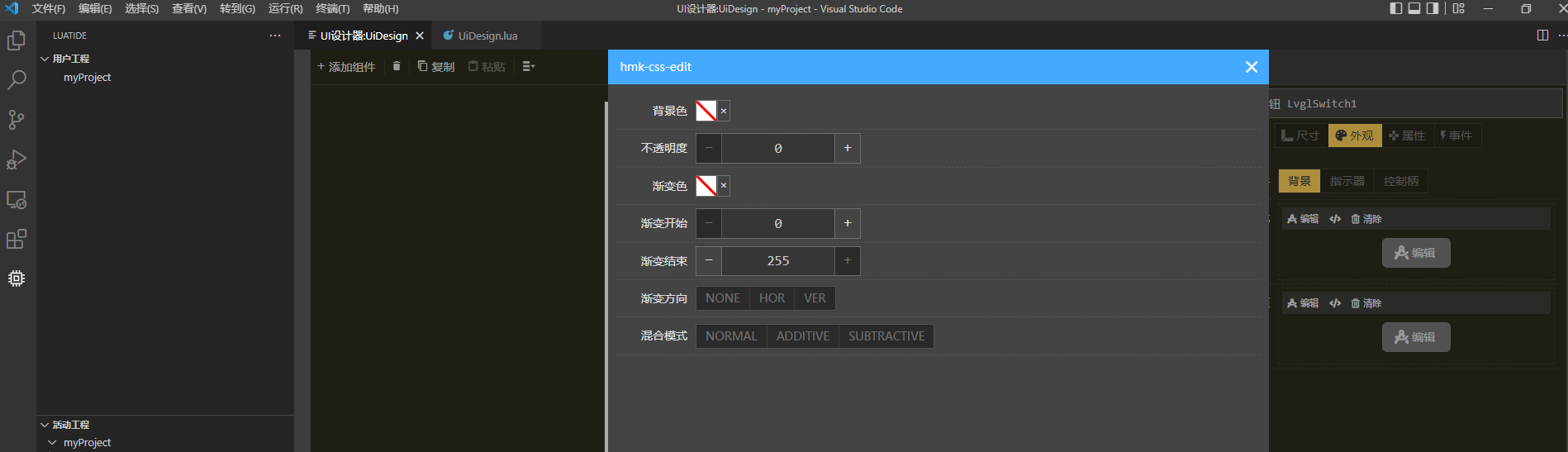
Task: Collapse myProject under 活动工程
Action: (53, 443)
